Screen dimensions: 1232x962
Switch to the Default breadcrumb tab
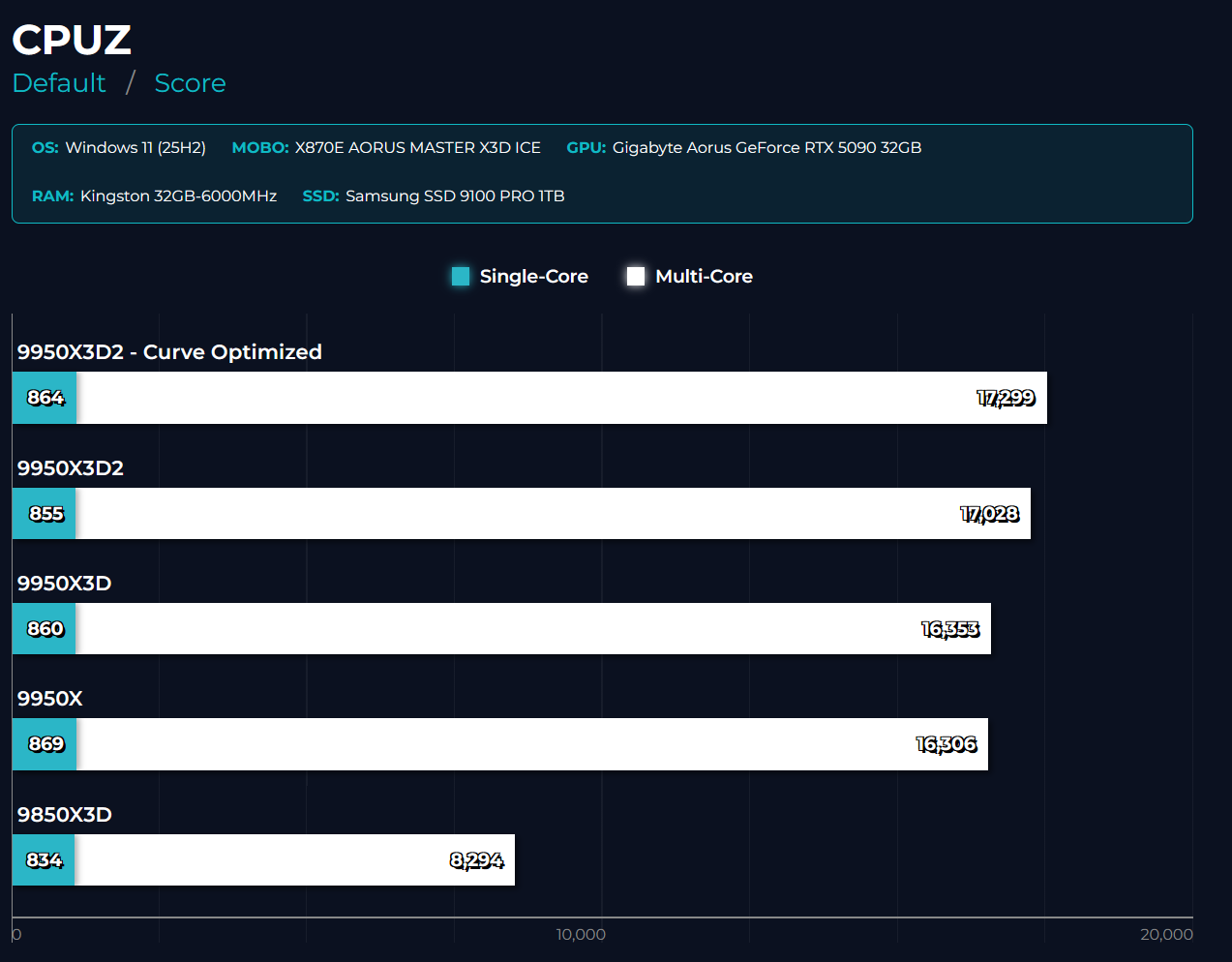click(x=59, y=83)
